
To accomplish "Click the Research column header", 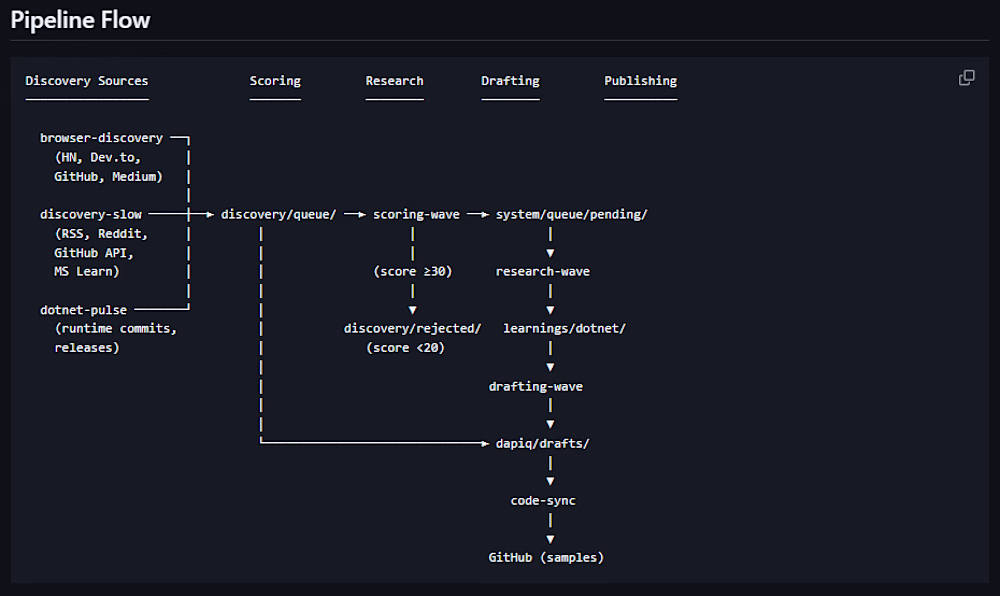I will (x=394, y=81).
